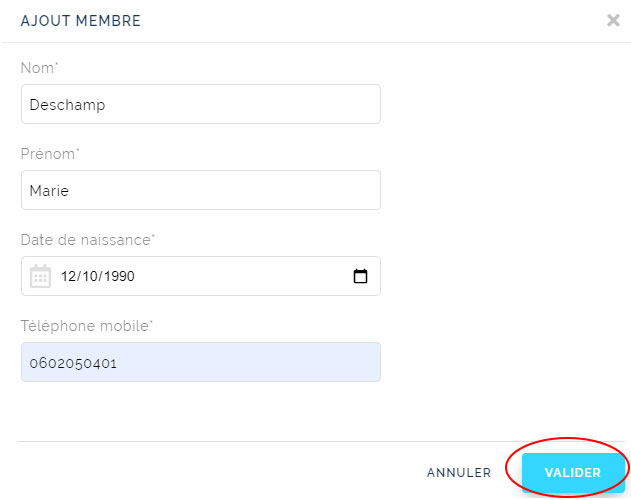Focus the Téléphone mobile input field
Image resolution: width=631 pixels, height=500 pixels.
coord(201,362)
